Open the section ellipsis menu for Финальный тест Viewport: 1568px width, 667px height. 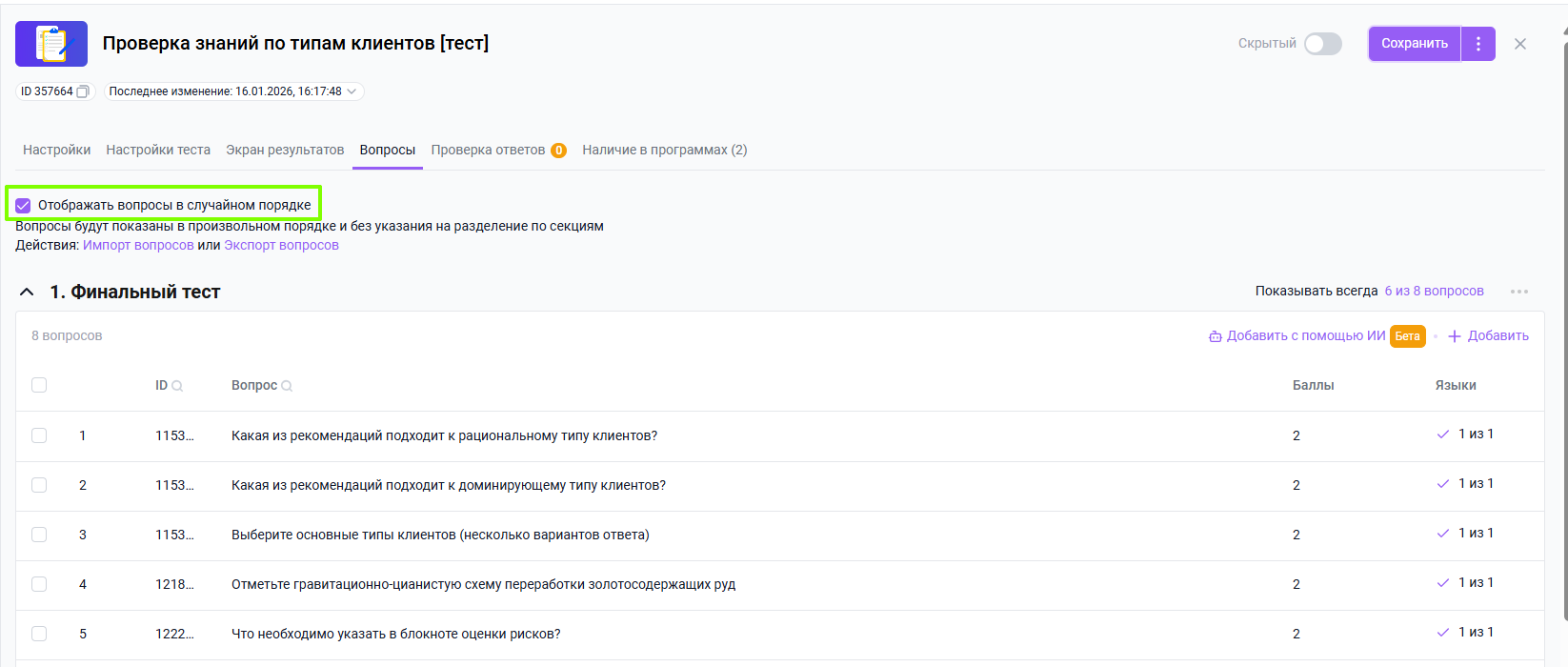tap(1519, 292)
